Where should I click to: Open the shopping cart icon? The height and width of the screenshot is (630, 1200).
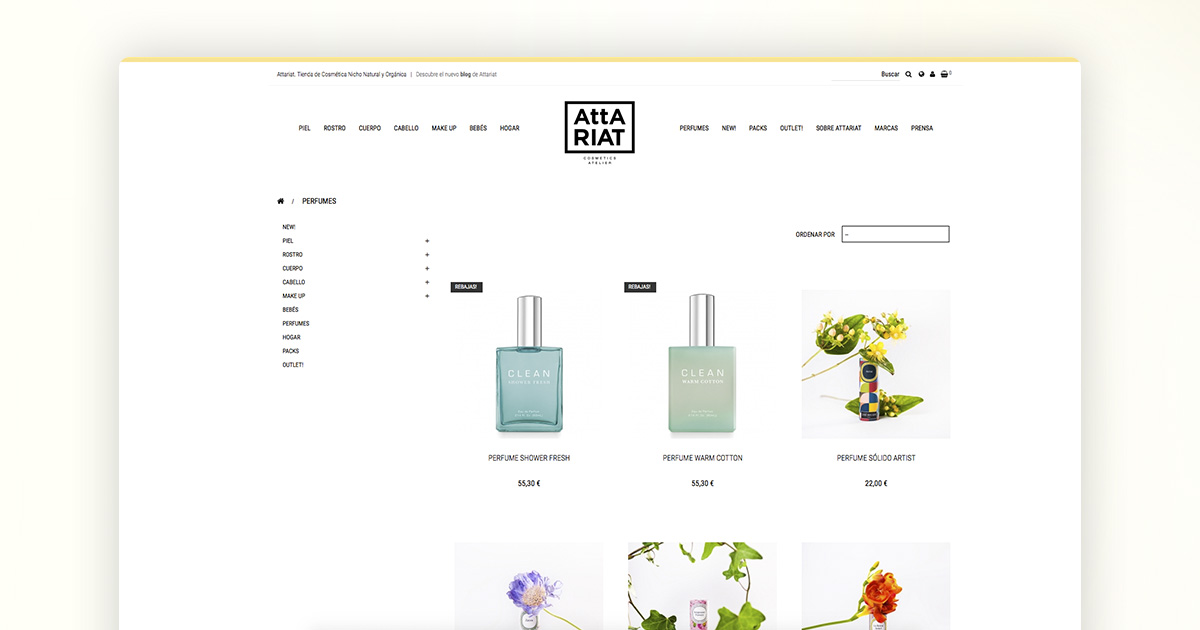pos(945,74)
